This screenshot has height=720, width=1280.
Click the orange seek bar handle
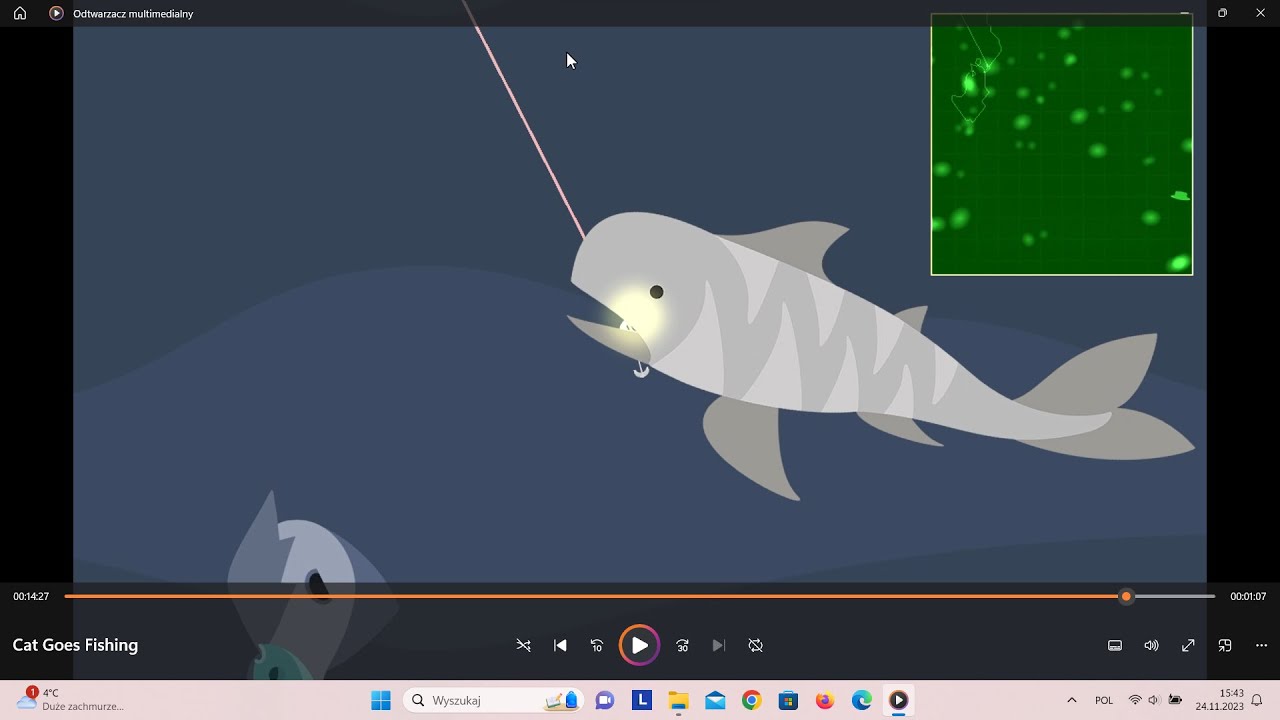[1126, 596]
